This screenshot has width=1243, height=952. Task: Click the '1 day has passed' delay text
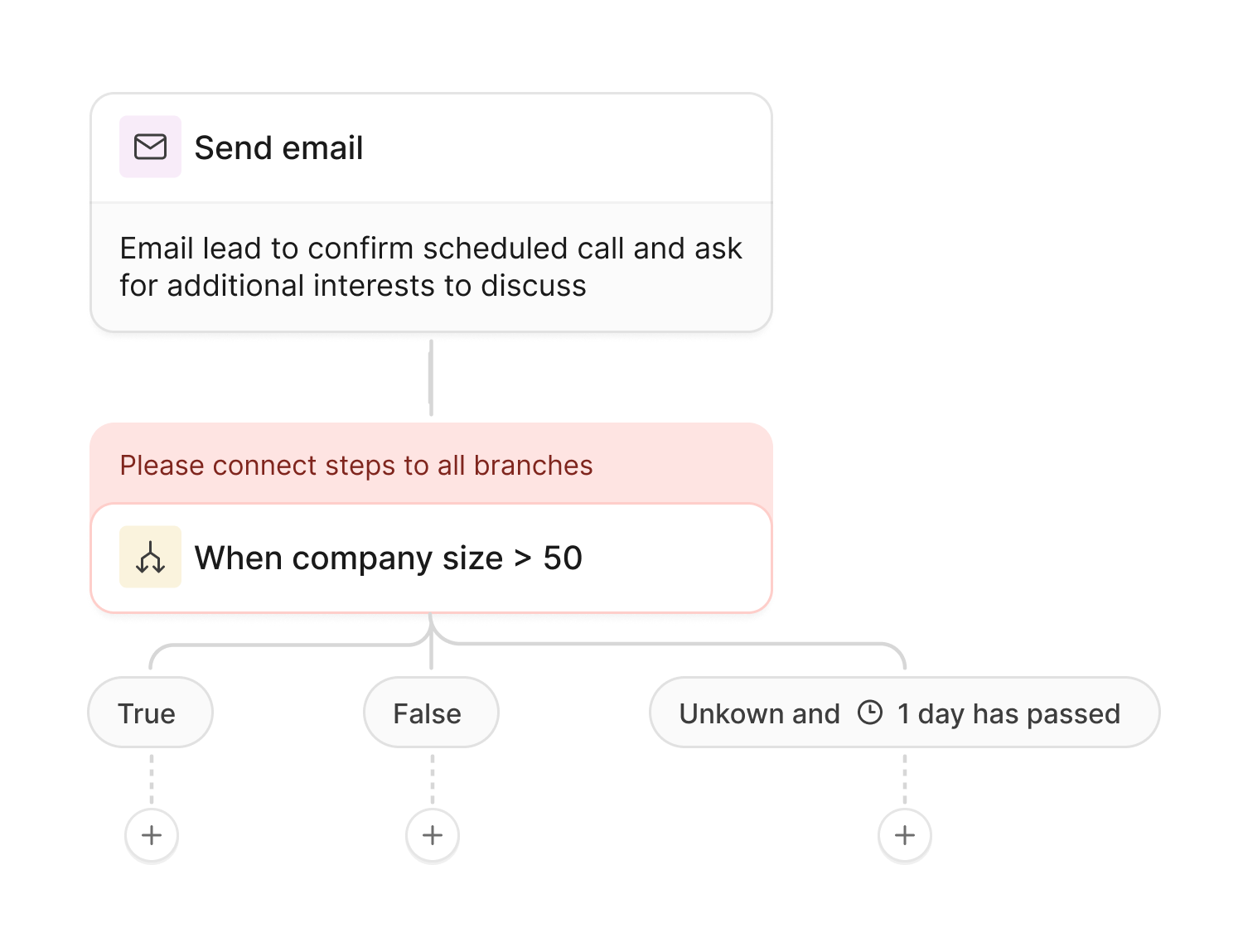[x=1008, y=713]
